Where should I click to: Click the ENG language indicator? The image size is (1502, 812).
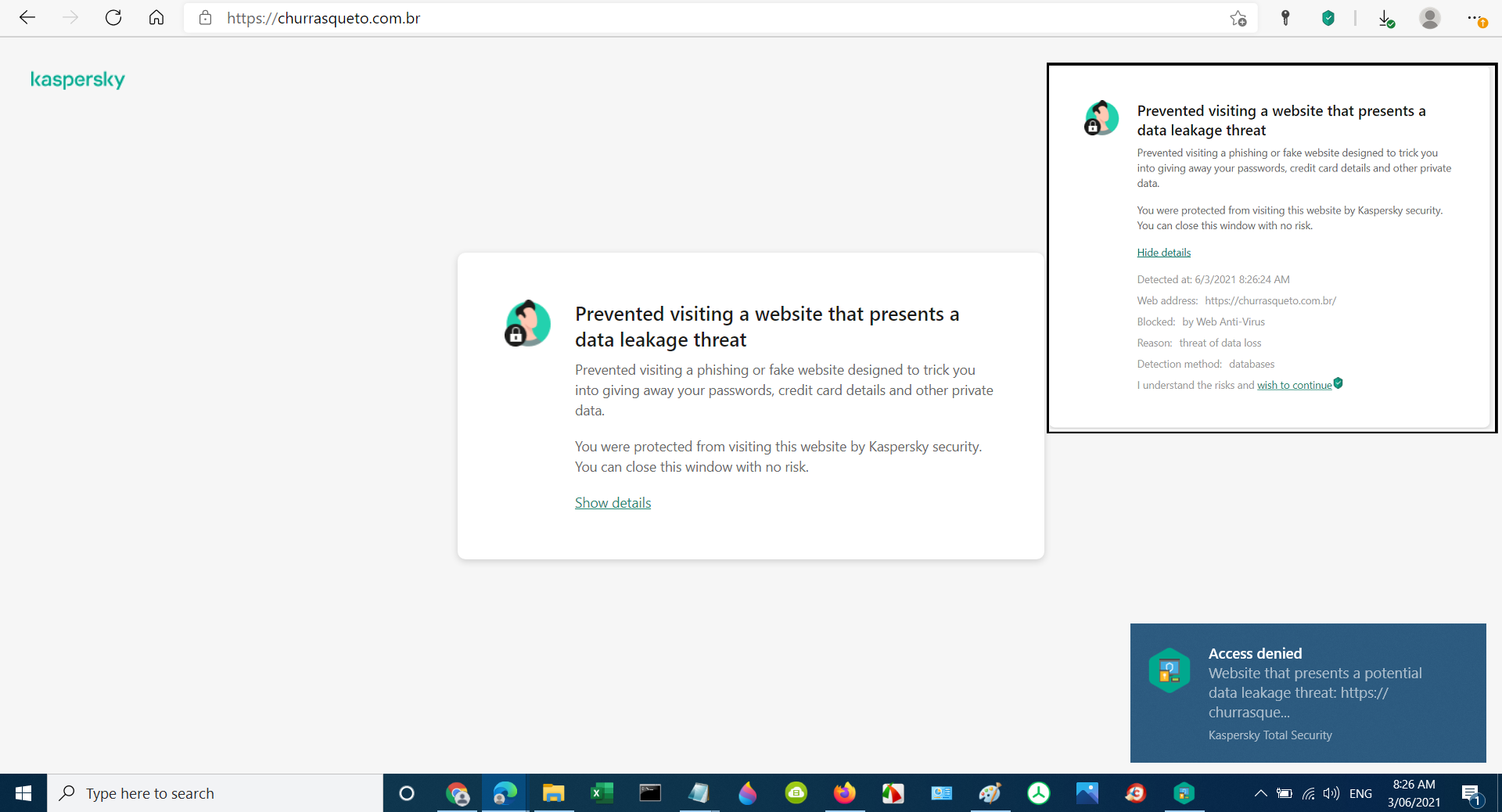pyautogui.click(x=1360, y=793)
